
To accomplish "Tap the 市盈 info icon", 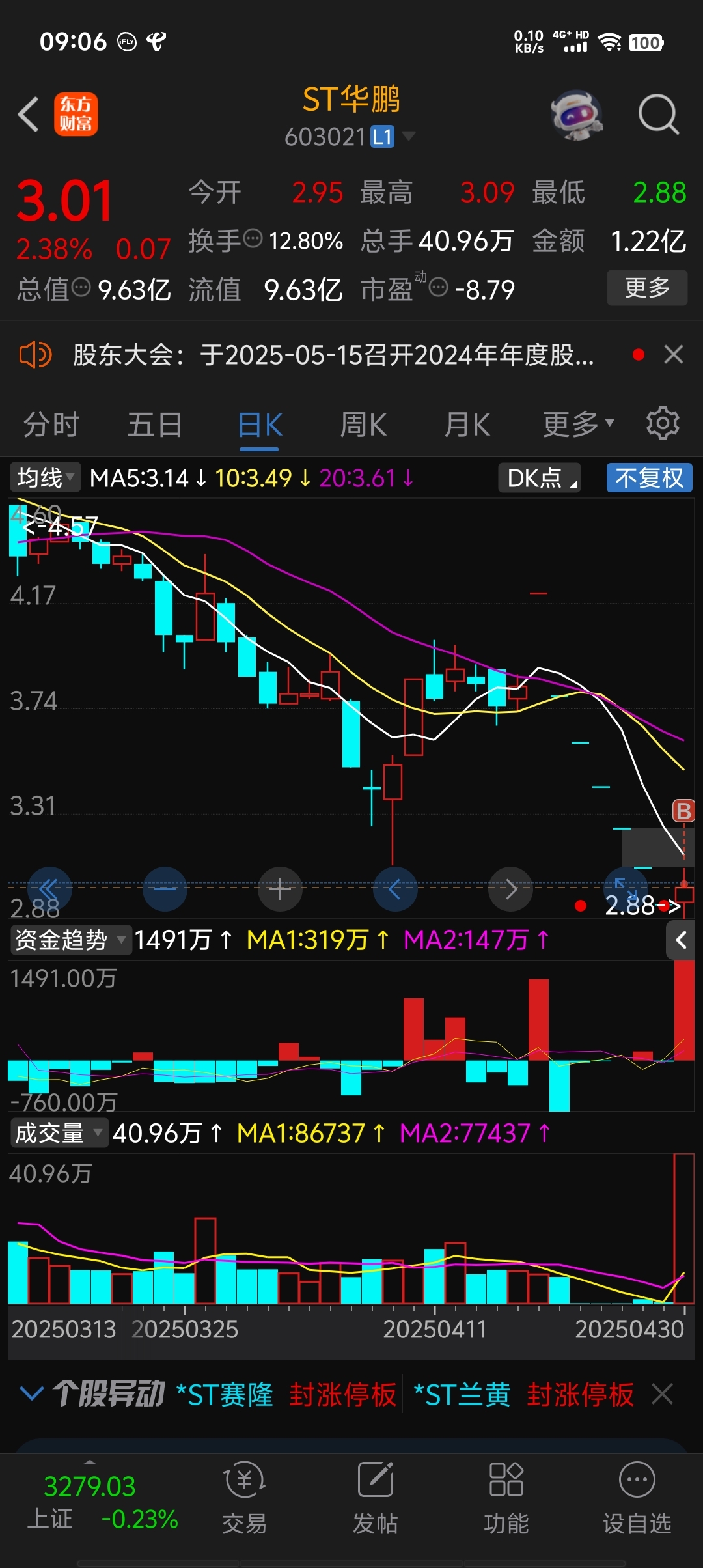I will 439,287.
